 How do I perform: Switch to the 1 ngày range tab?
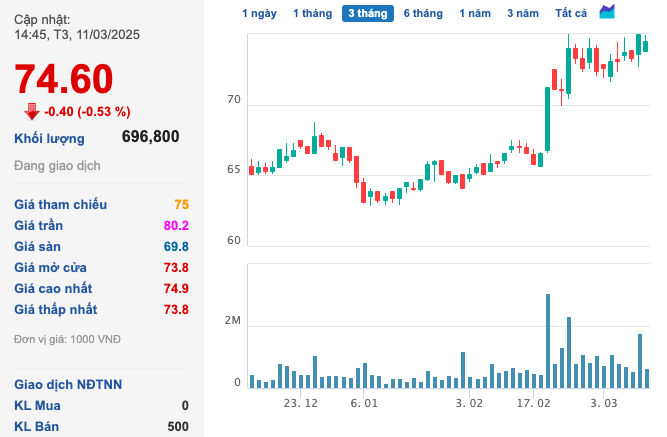point(260,13)
